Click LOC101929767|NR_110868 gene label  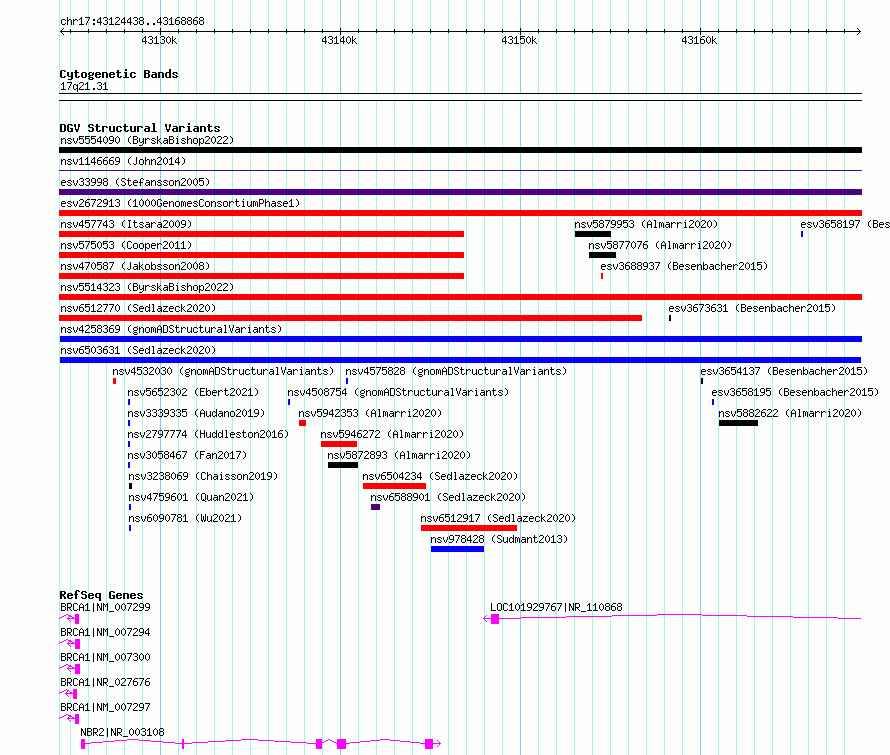[556, 607]
